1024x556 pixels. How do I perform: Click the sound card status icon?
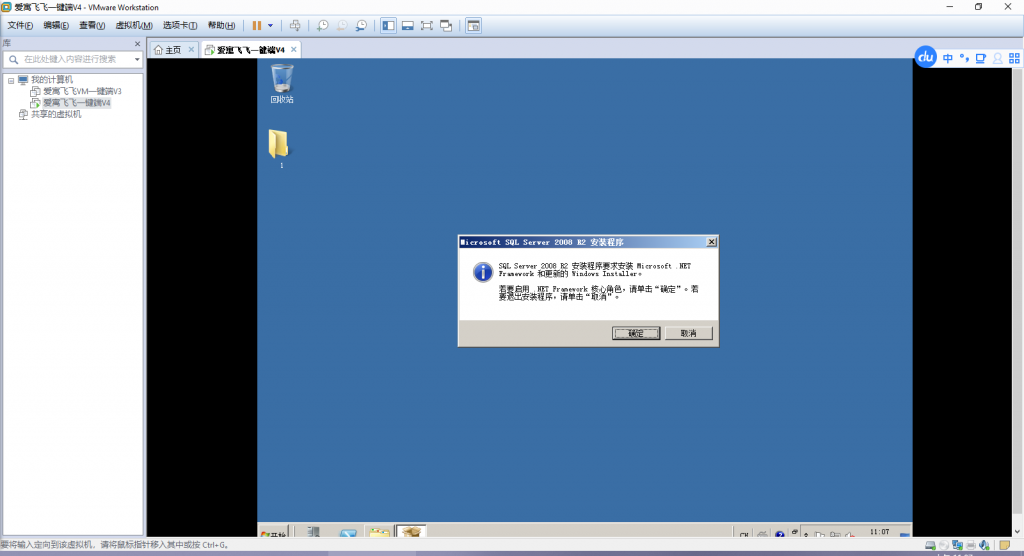pyautogui.click(x=985, y=545)
